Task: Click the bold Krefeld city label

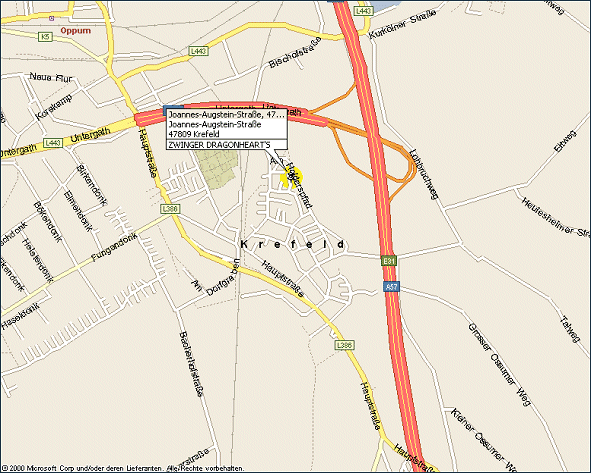Action: [293, 244]
